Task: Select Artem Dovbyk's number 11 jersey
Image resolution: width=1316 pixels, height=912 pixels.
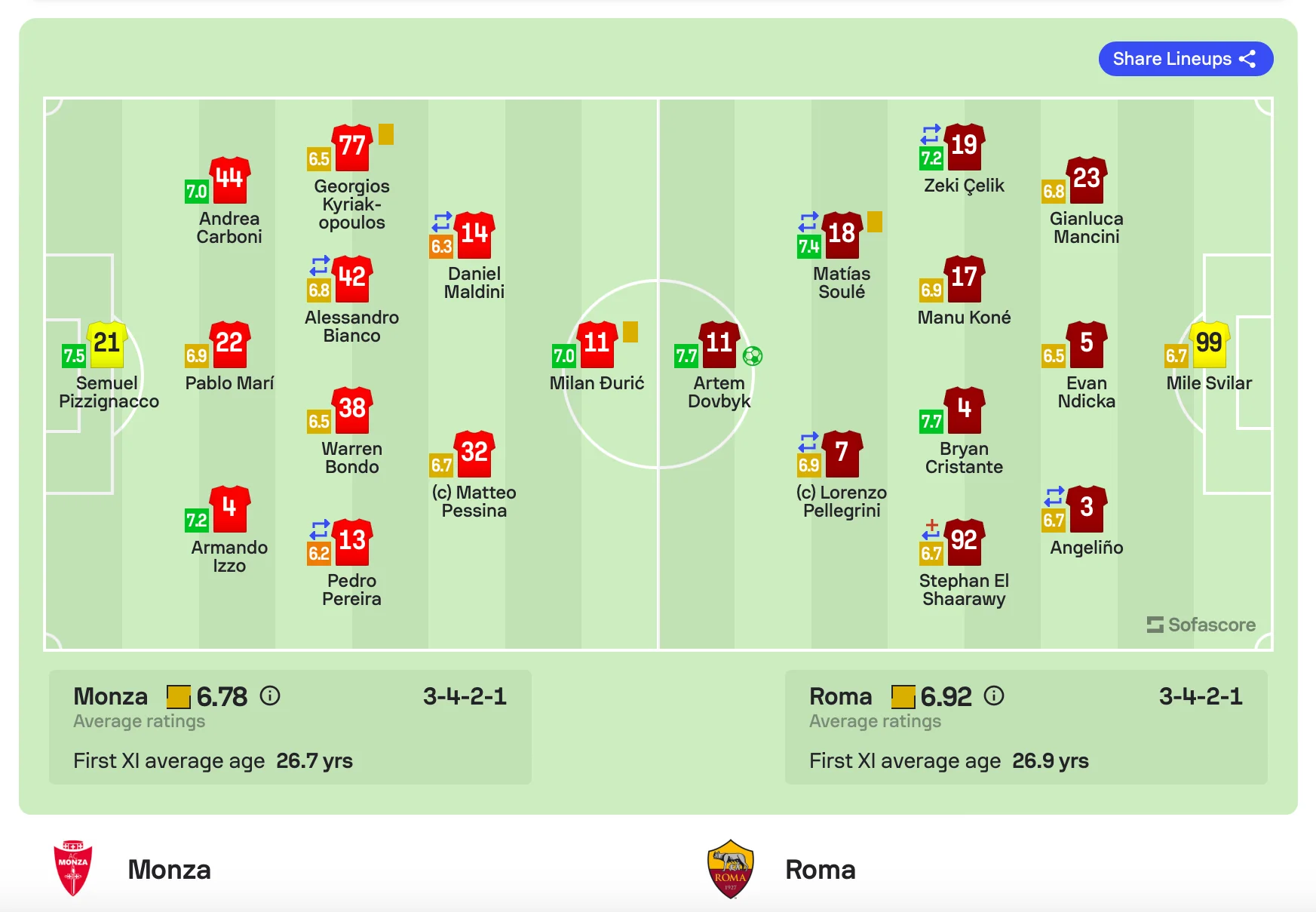Action: coord(719,344)
